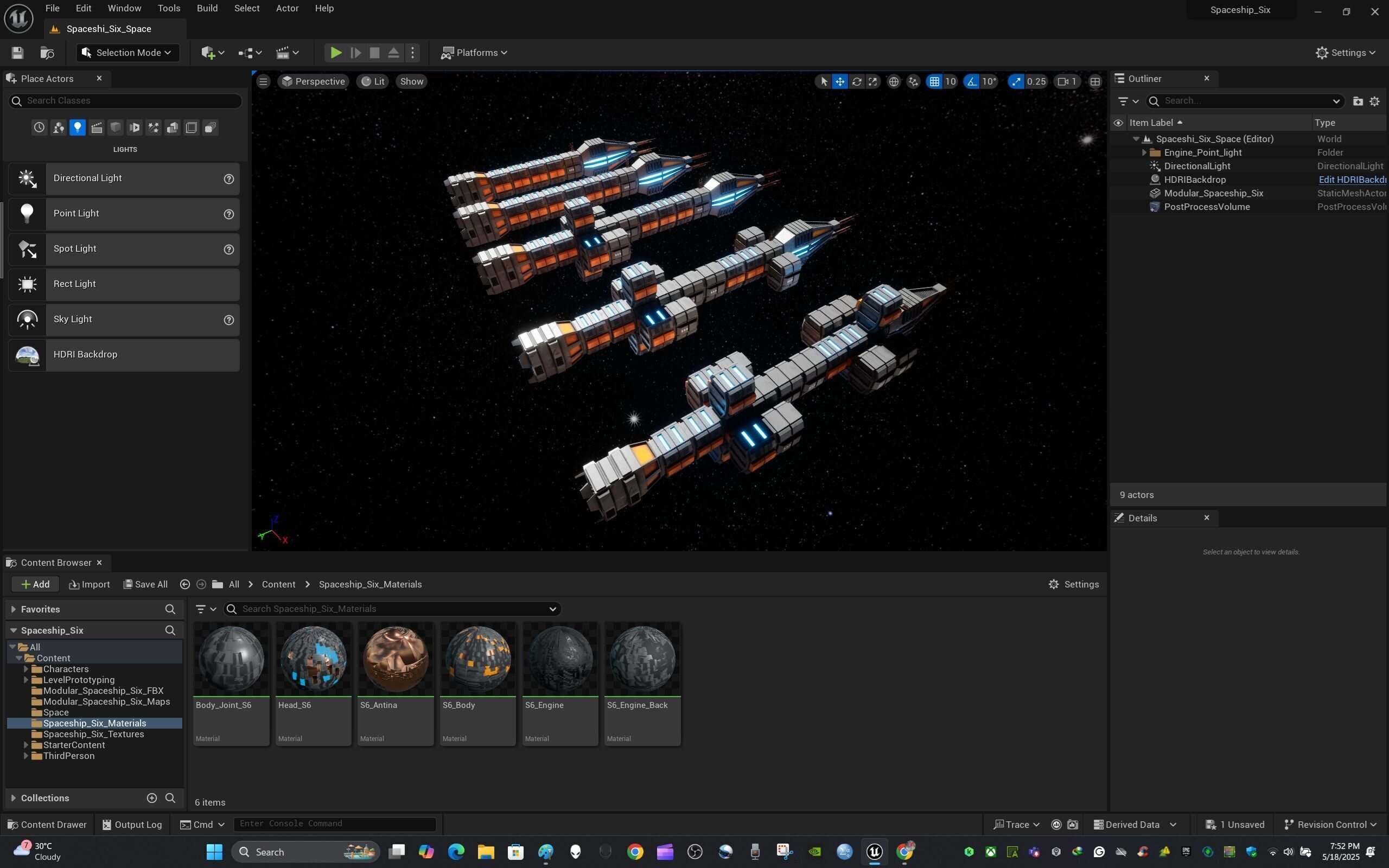Viewport: 1389px width, 868px height.
Task: Toggle scale snapping in the viewport
Action: [1016, 81]
